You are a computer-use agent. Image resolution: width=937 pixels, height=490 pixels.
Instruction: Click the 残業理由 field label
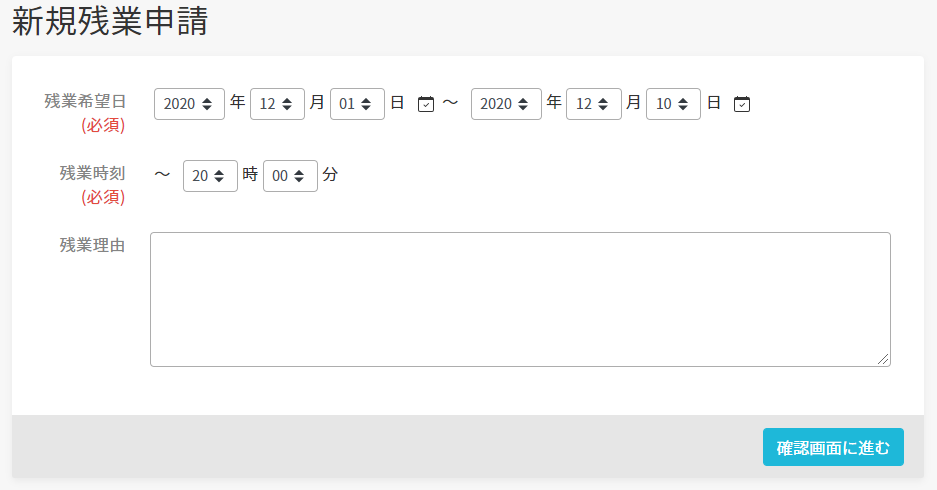click(x=93, y=245)
